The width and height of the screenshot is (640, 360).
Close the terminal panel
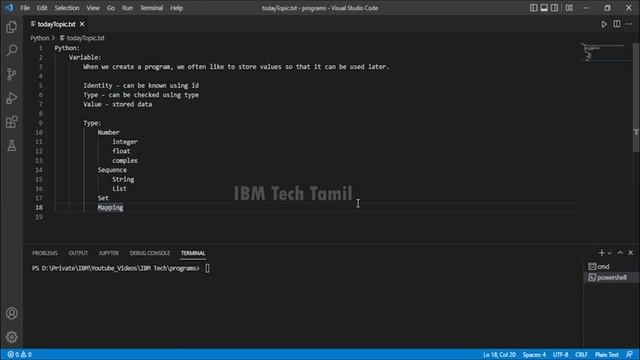(631, 253)
